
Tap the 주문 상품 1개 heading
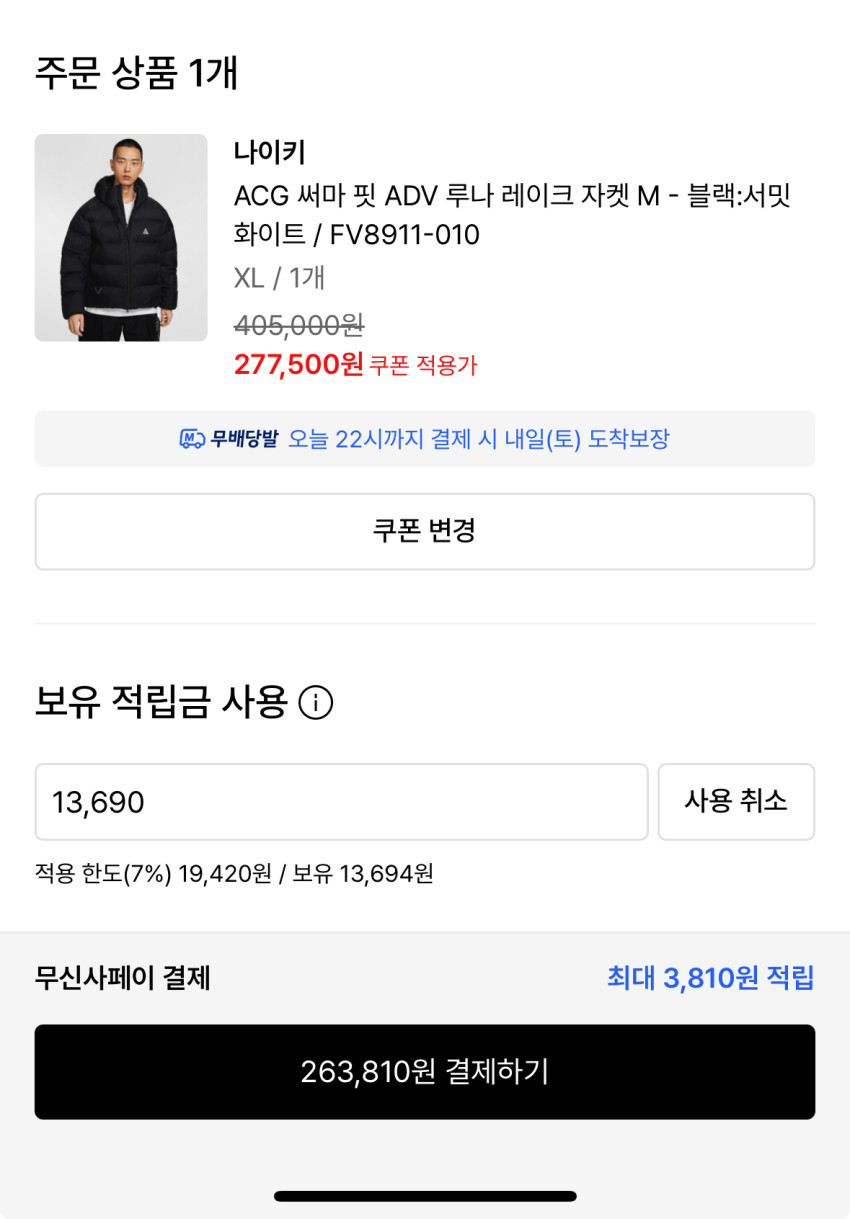(x=136, y=73)
